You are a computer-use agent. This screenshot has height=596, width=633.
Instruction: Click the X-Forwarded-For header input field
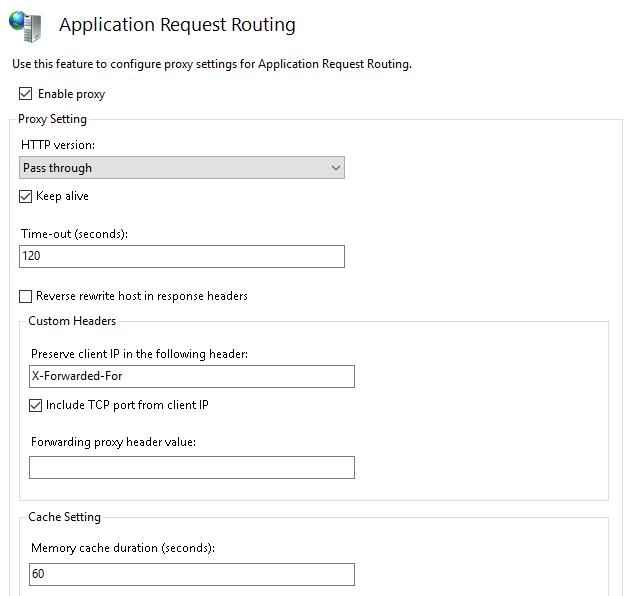click(192, 376)
